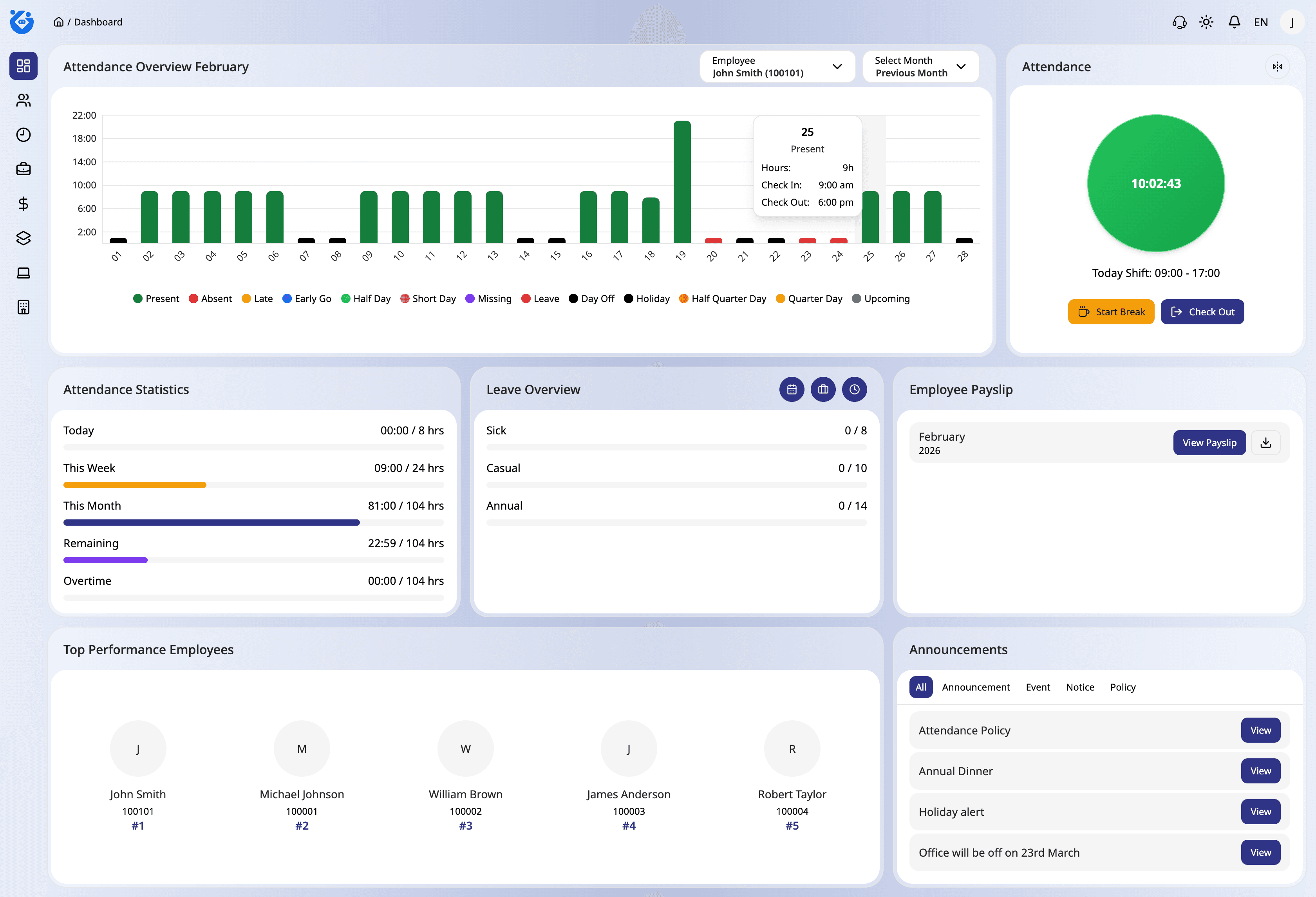Open the EN language selector
The height and width of the screenshot is (897, 1316).
(x=1260, y=22)
